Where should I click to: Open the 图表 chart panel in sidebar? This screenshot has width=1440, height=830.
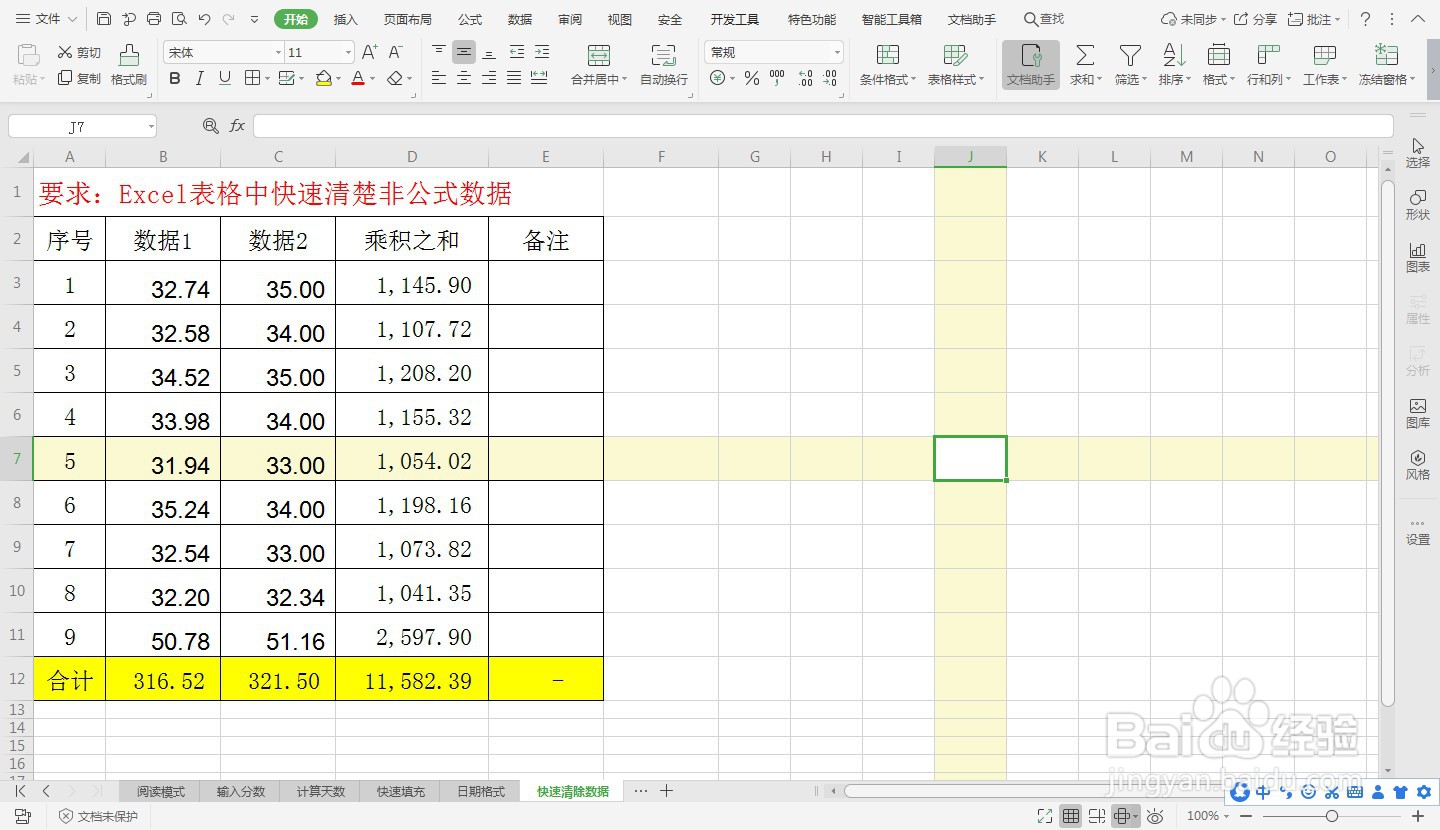coord(1417,258)
